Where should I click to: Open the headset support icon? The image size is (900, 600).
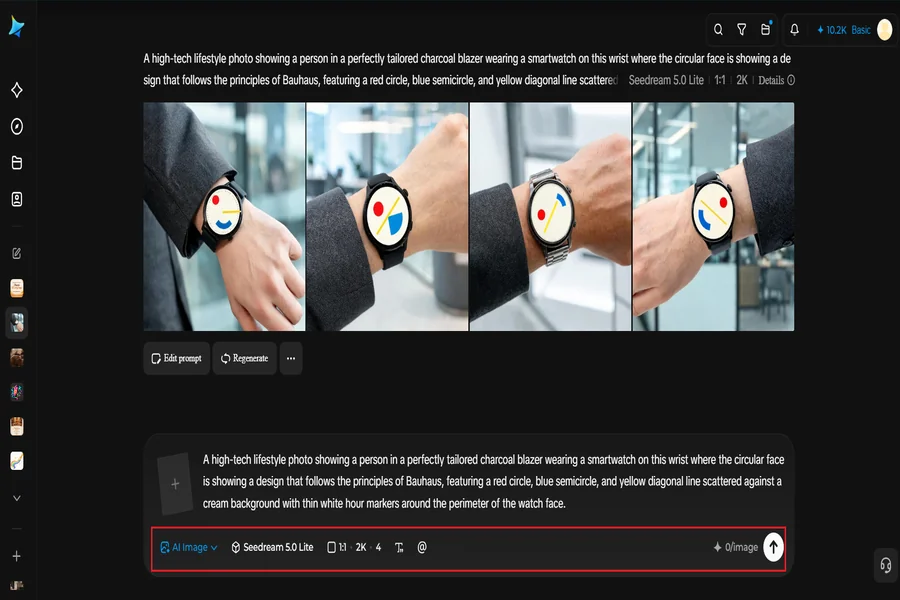click(x=886, y=566)
